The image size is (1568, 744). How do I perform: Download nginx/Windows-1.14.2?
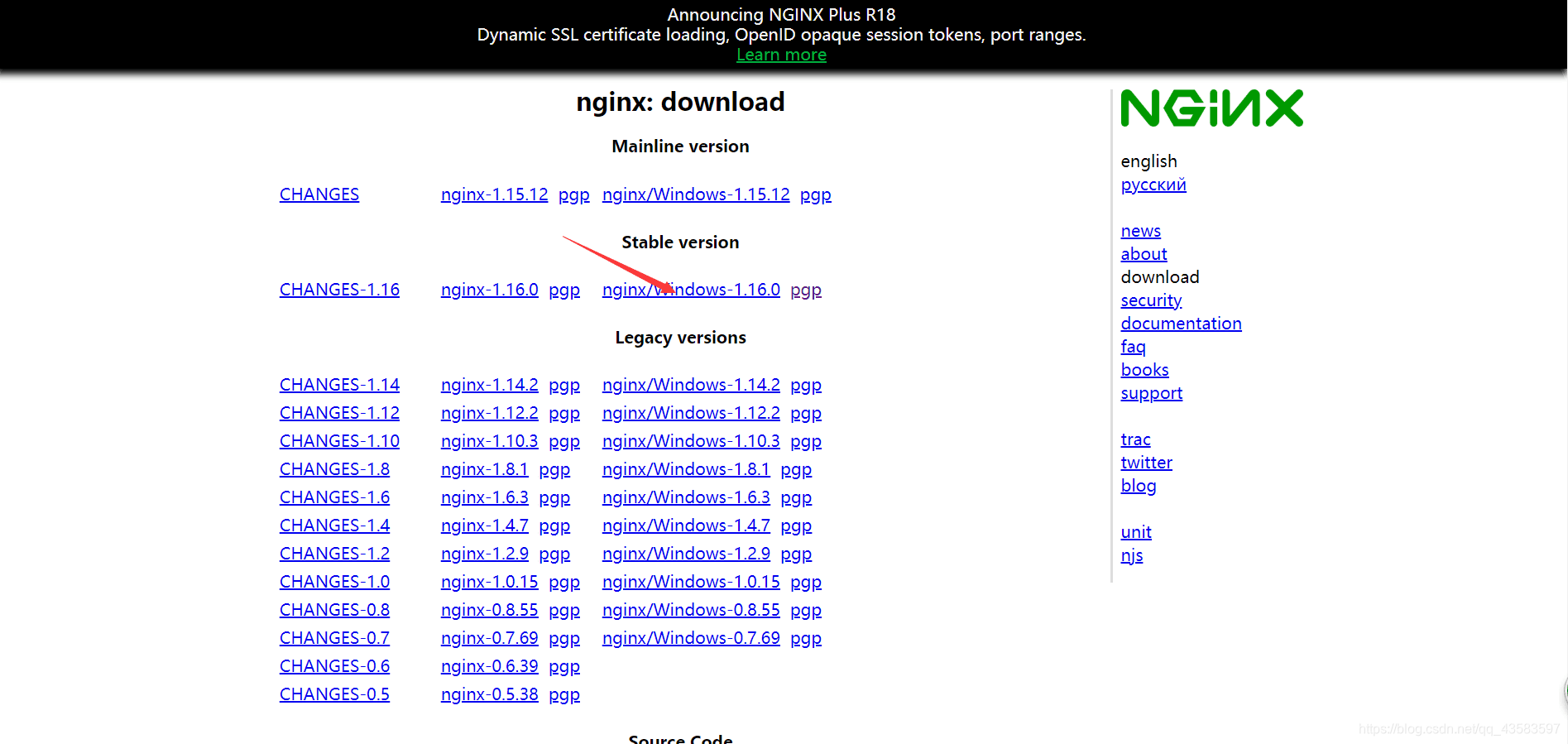(691, 385)
